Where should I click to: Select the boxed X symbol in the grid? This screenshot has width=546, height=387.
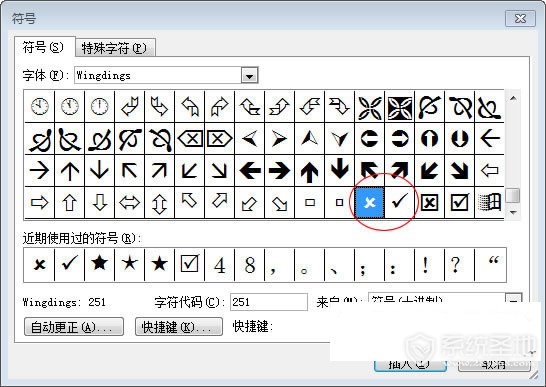pyautogui.click(x=429, y=202)
